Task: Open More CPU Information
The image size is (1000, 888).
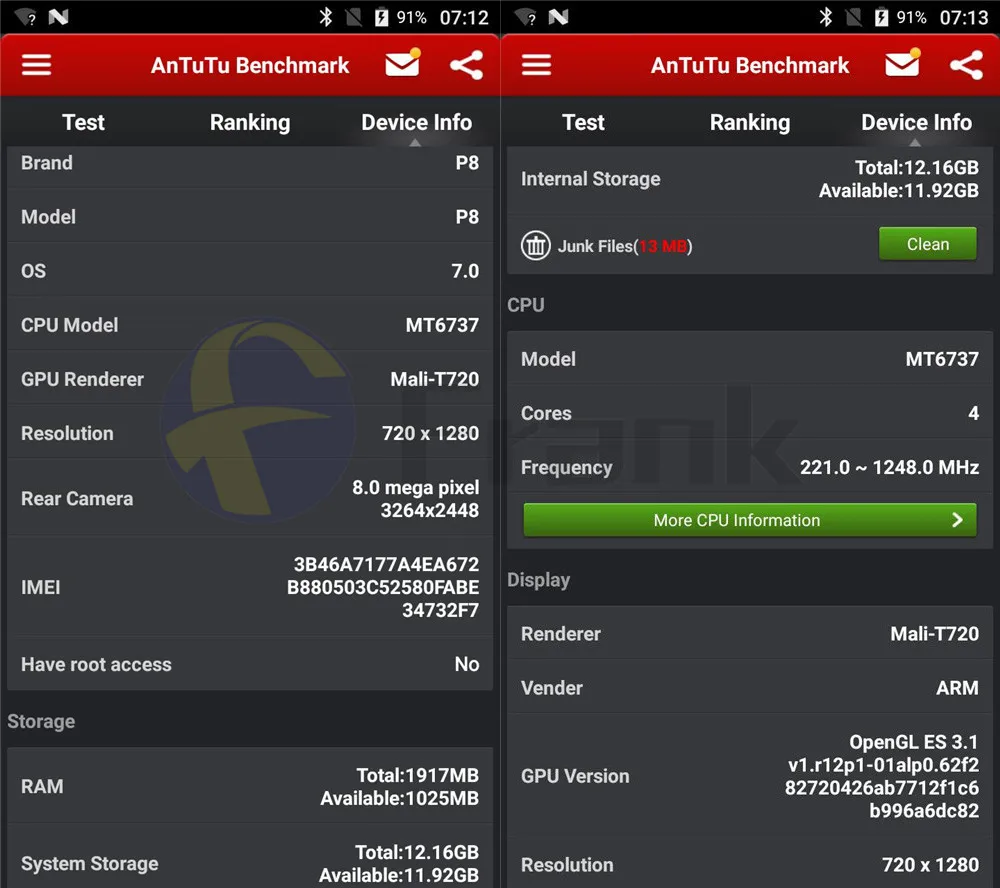Action: pos(750,520)
